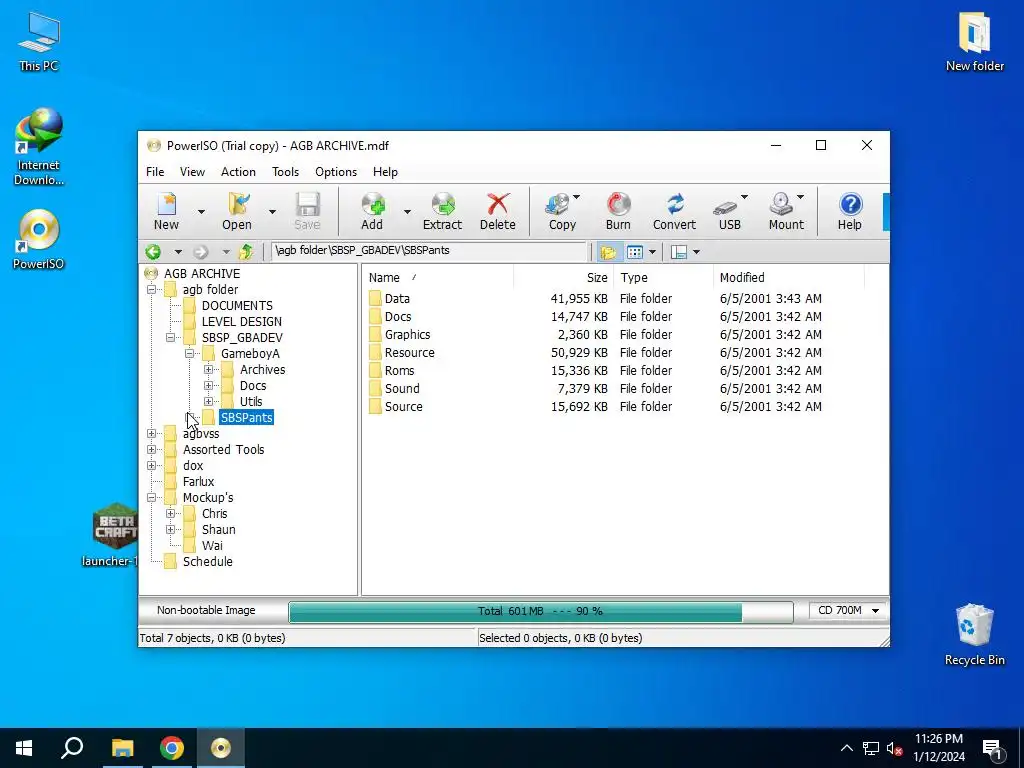Select AGB ARCHIVE root in tree
This screenshot has width=1024, height=768.
pos(202,274)
